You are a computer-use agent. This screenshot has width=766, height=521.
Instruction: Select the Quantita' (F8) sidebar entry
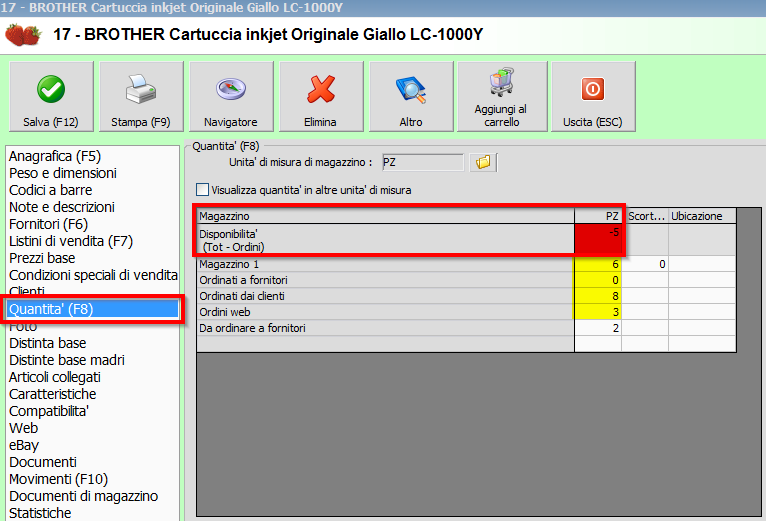coord(92,309)
